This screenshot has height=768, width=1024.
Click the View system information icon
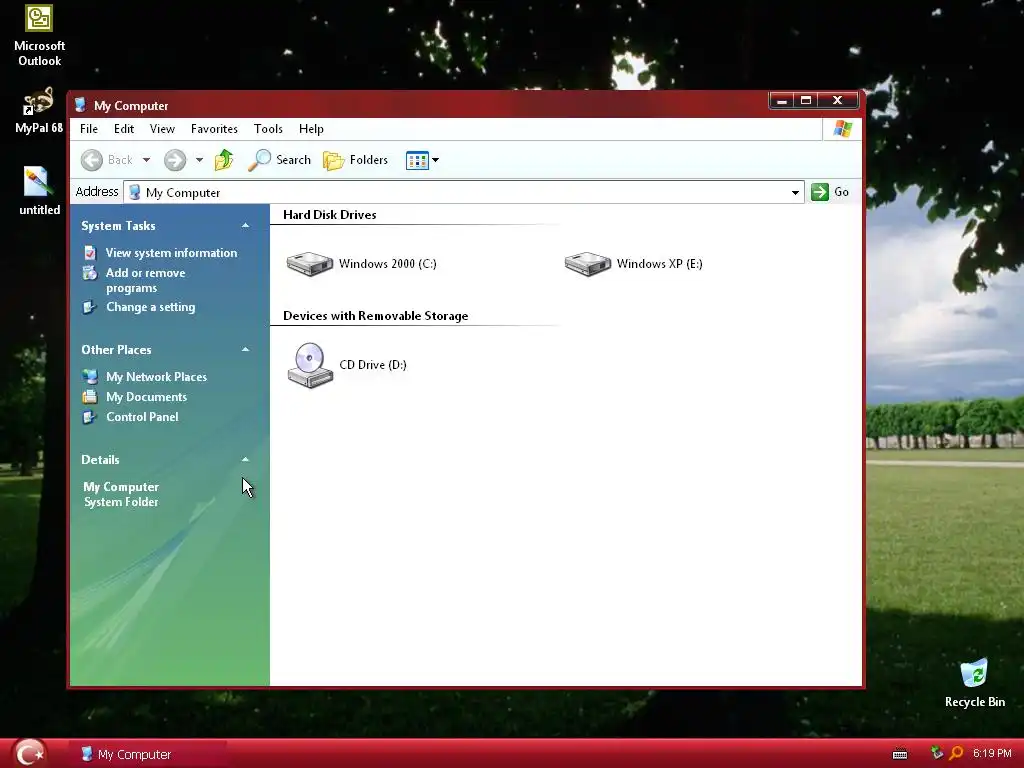(90, 253)
